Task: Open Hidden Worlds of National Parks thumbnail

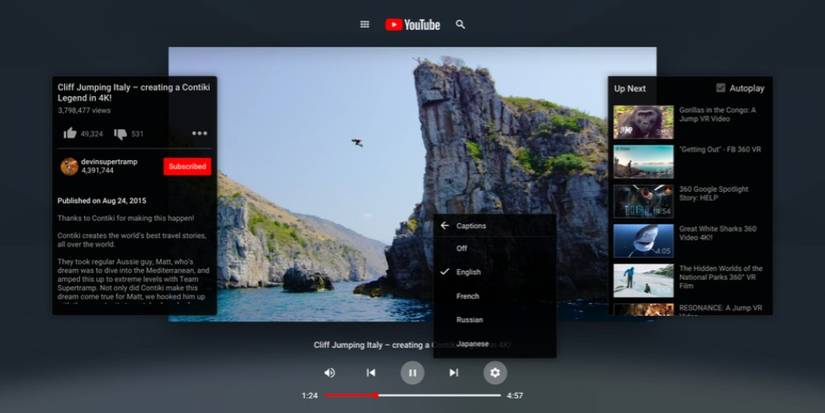Action: pyautogui.click(x=643, y=280)
